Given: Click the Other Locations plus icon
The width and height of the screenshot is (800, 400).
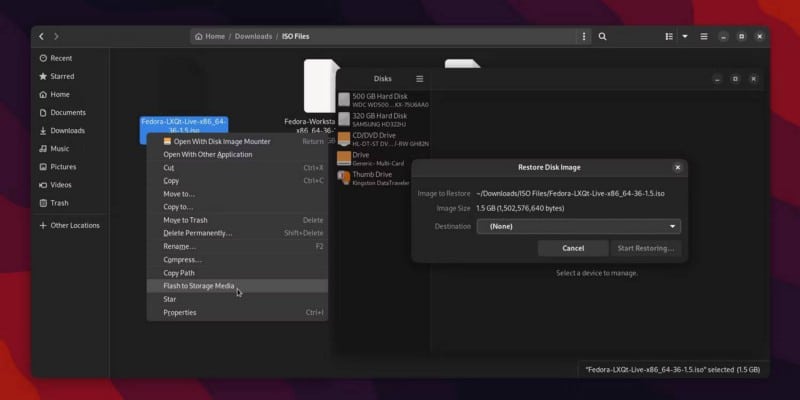Looking at the screenshot, I should tap(43, 226).
